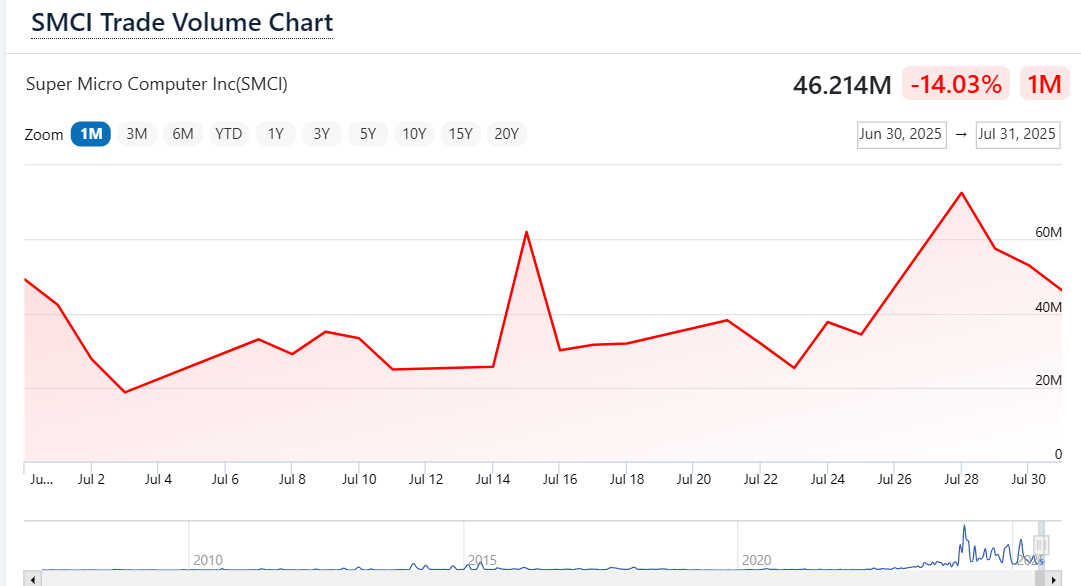Viewport: 1081px width, 586px height.
Task: Click the Jul 20 axis label
Action: point(694,479)
